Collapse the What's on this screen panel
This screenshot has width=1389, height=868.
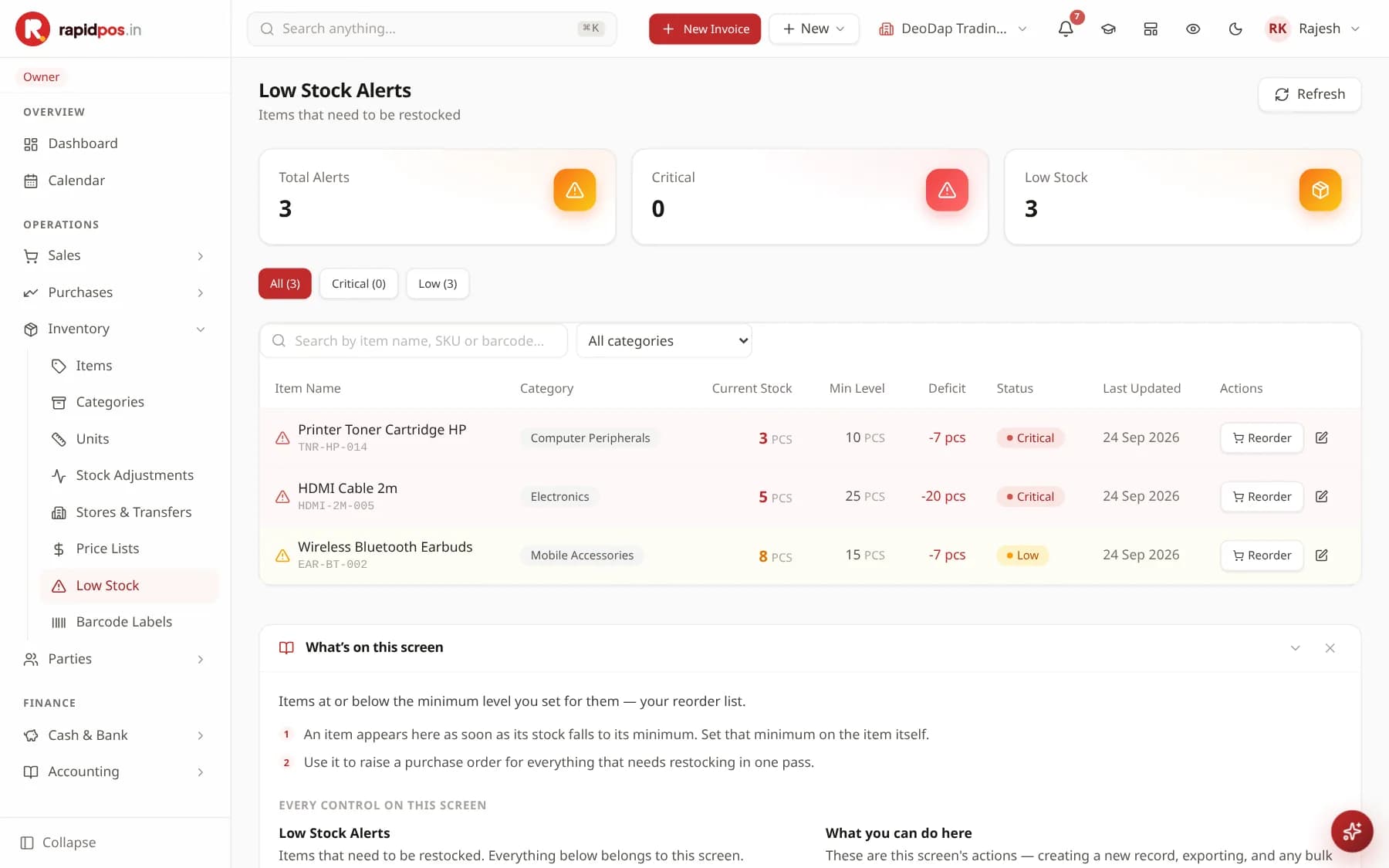[x=1295, y=648]
